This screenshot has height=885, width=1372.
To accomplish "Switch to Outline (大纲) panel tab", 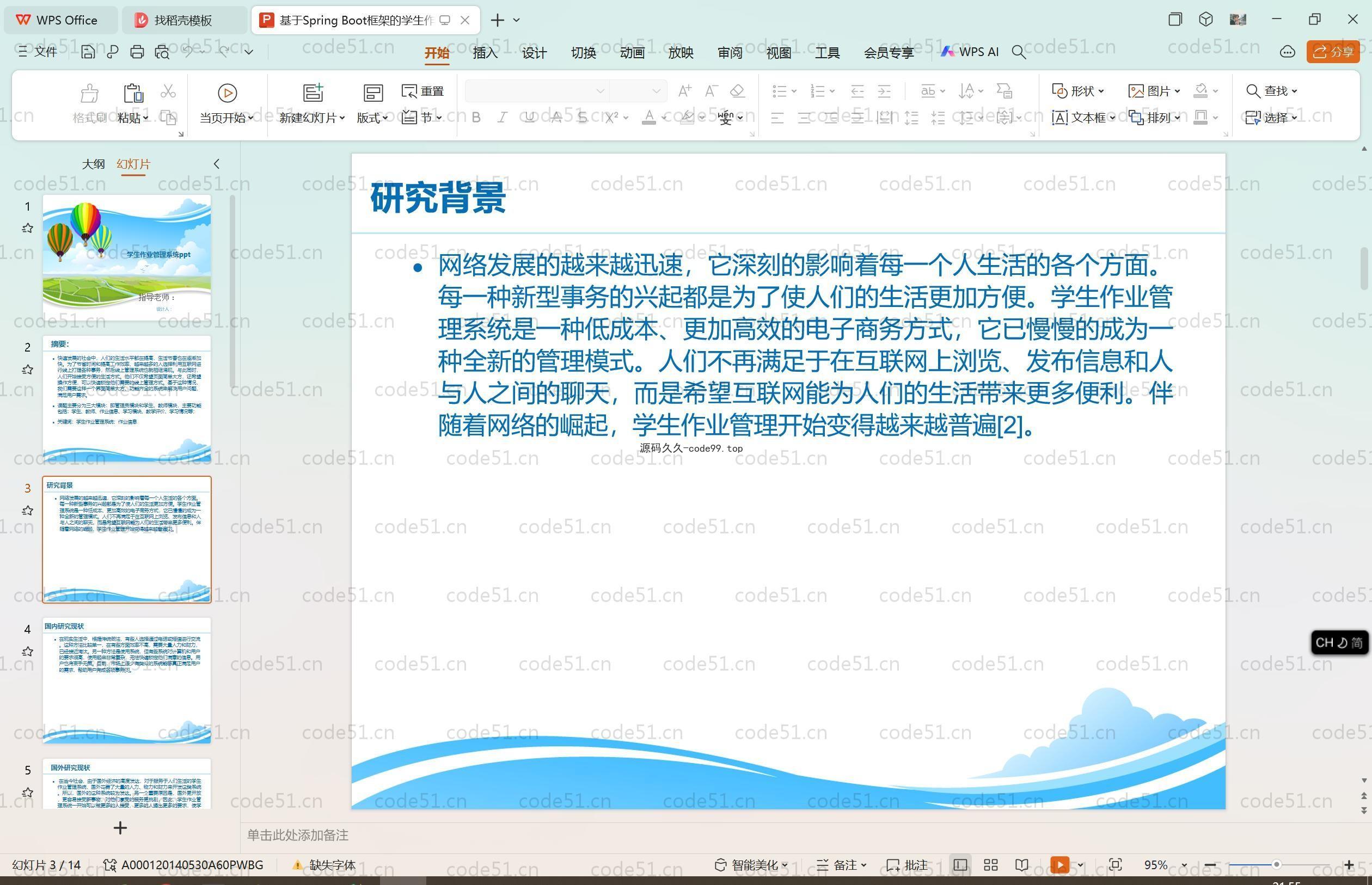I will (93, 164).
